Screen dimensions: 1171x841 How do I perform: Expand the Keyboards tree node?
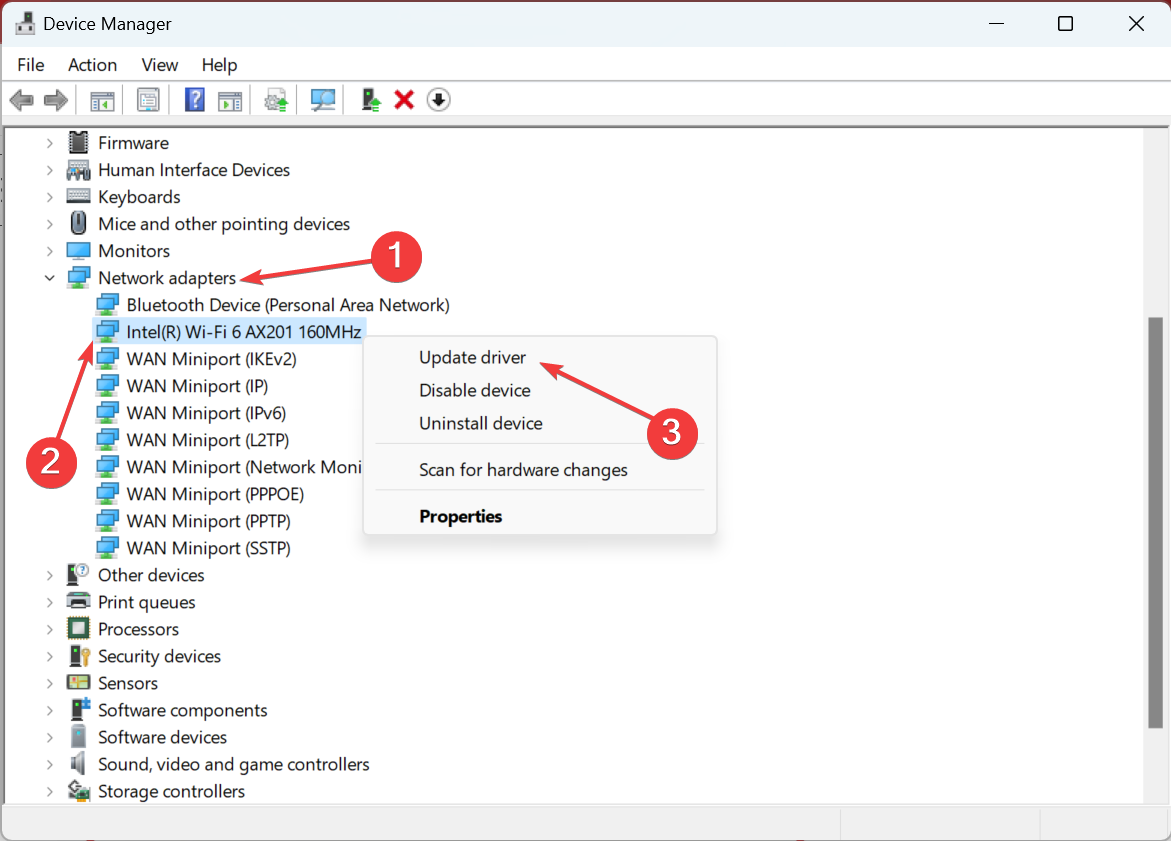coord(49,196)
